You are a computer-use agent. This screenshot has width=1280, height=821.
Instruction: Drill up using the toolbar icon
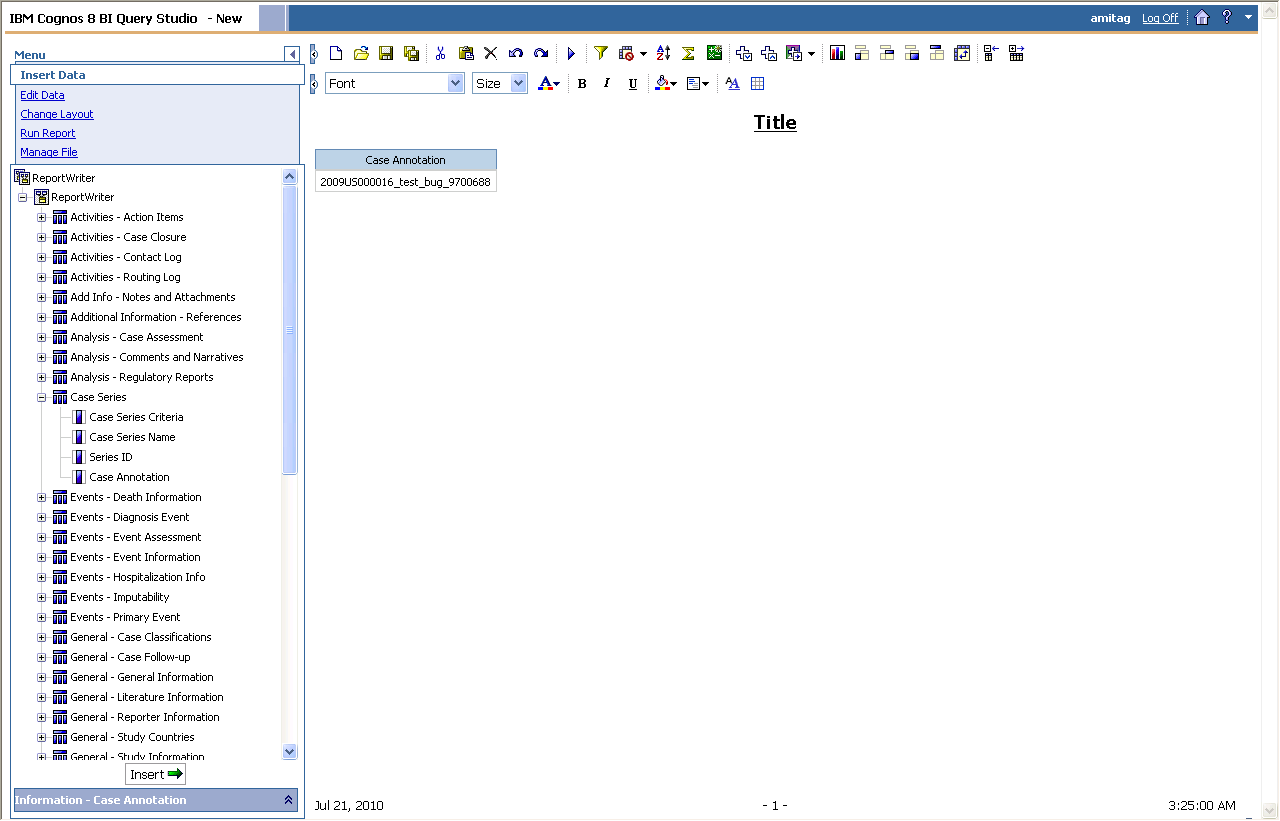tap(769, 53)
